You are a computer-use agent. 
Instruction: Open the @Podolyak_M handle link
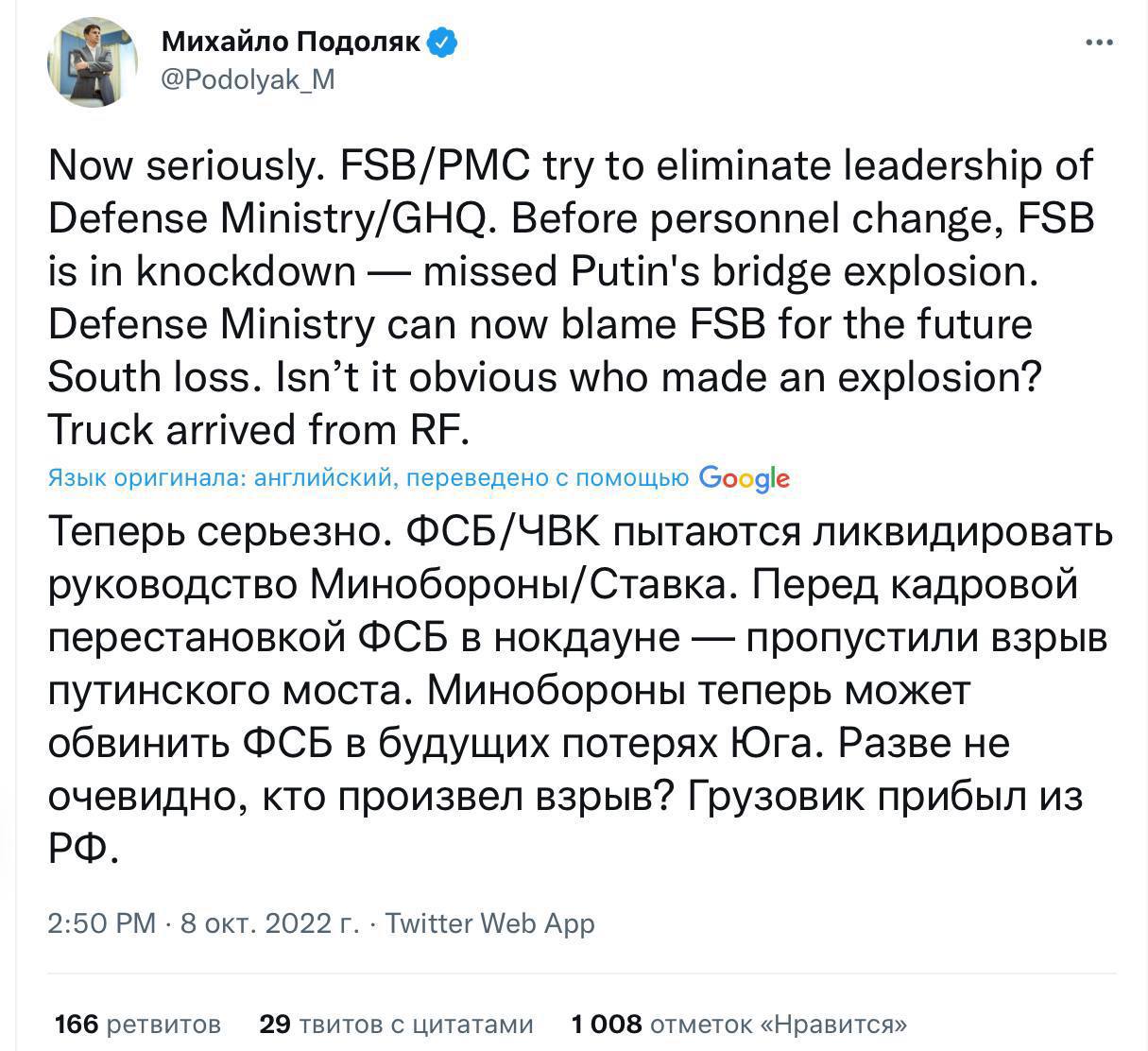click(x=248, y=79)
